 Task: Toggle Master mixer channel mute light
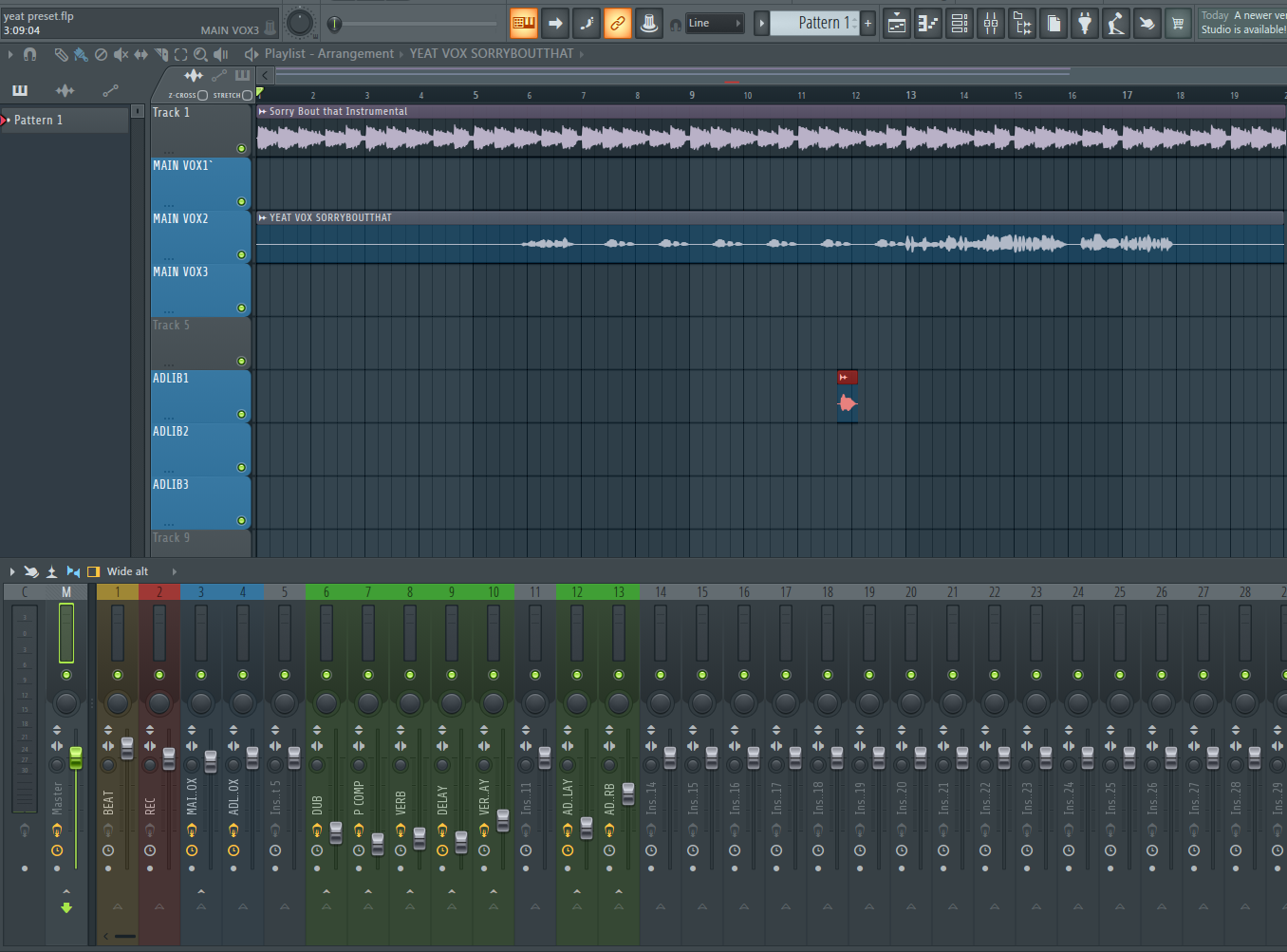[x=66, y=675]
